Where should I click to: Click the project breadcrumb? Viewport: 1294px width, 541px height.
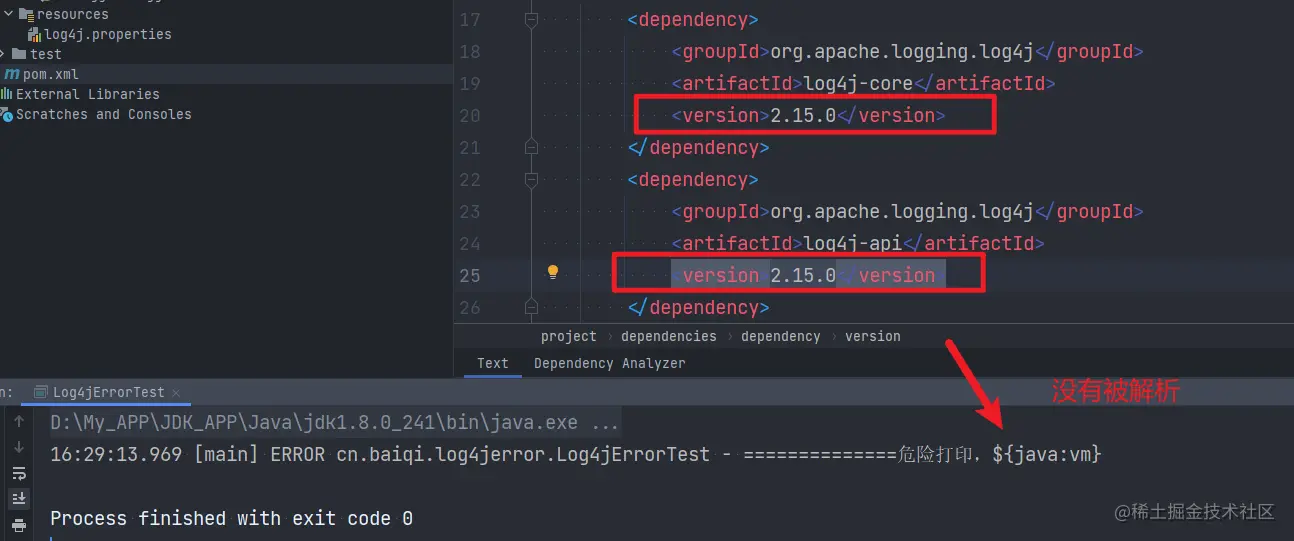click(x=569, y=336)
